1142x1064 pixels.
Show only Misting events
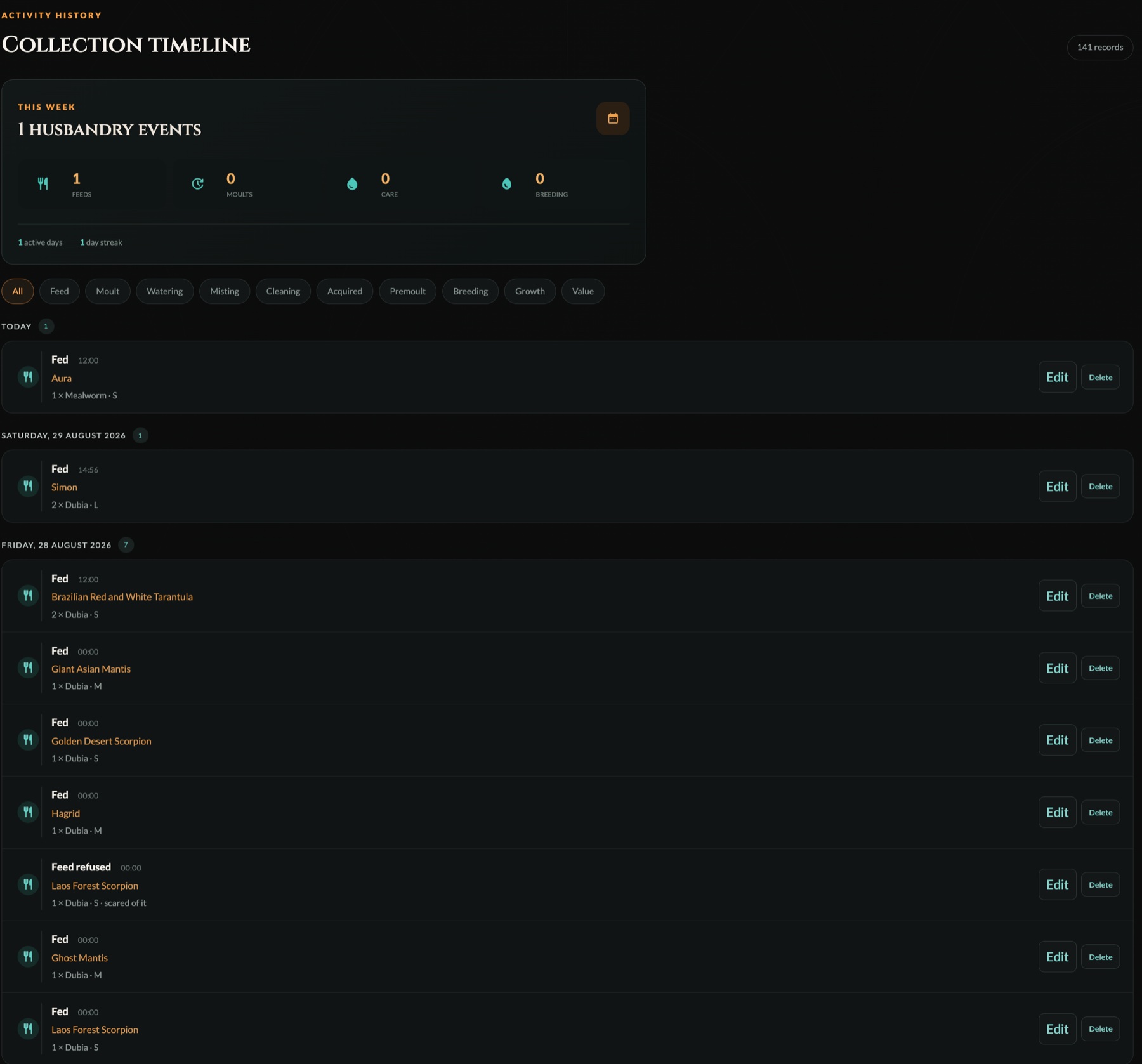coord(225,291)
